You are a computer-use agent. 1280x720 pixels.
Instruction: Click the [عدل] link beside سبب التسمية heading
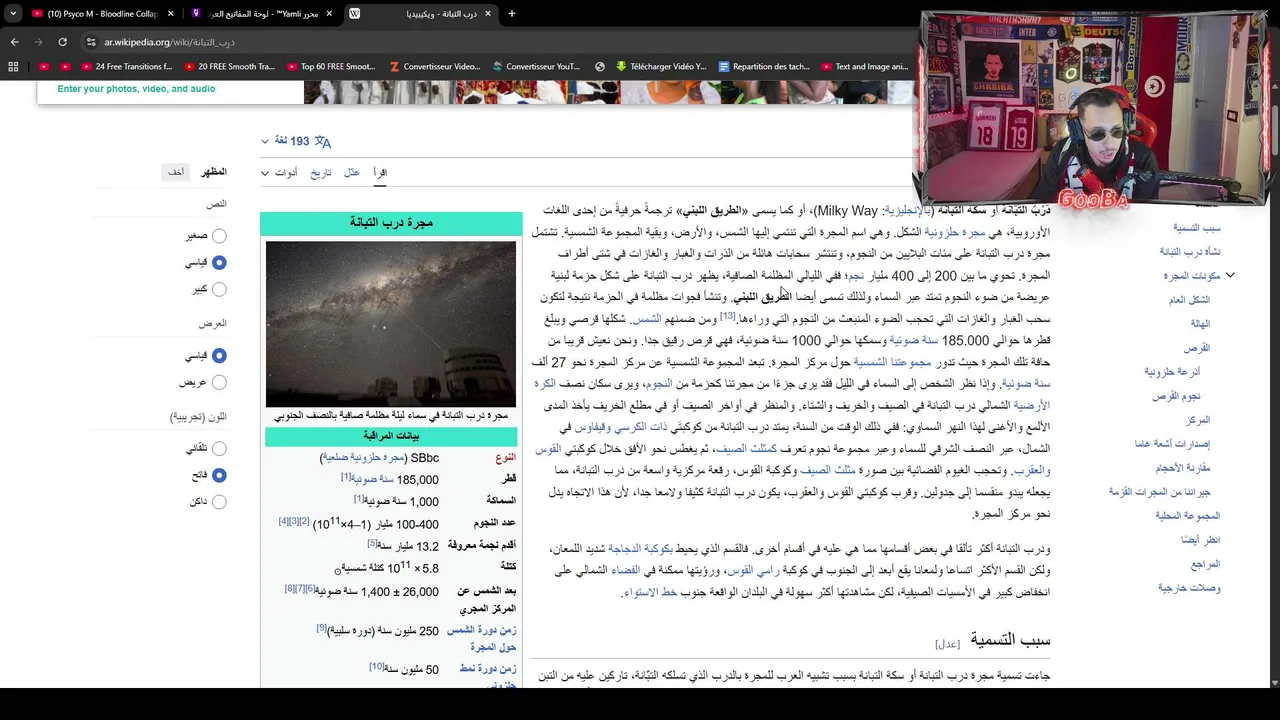pos(947,644)
